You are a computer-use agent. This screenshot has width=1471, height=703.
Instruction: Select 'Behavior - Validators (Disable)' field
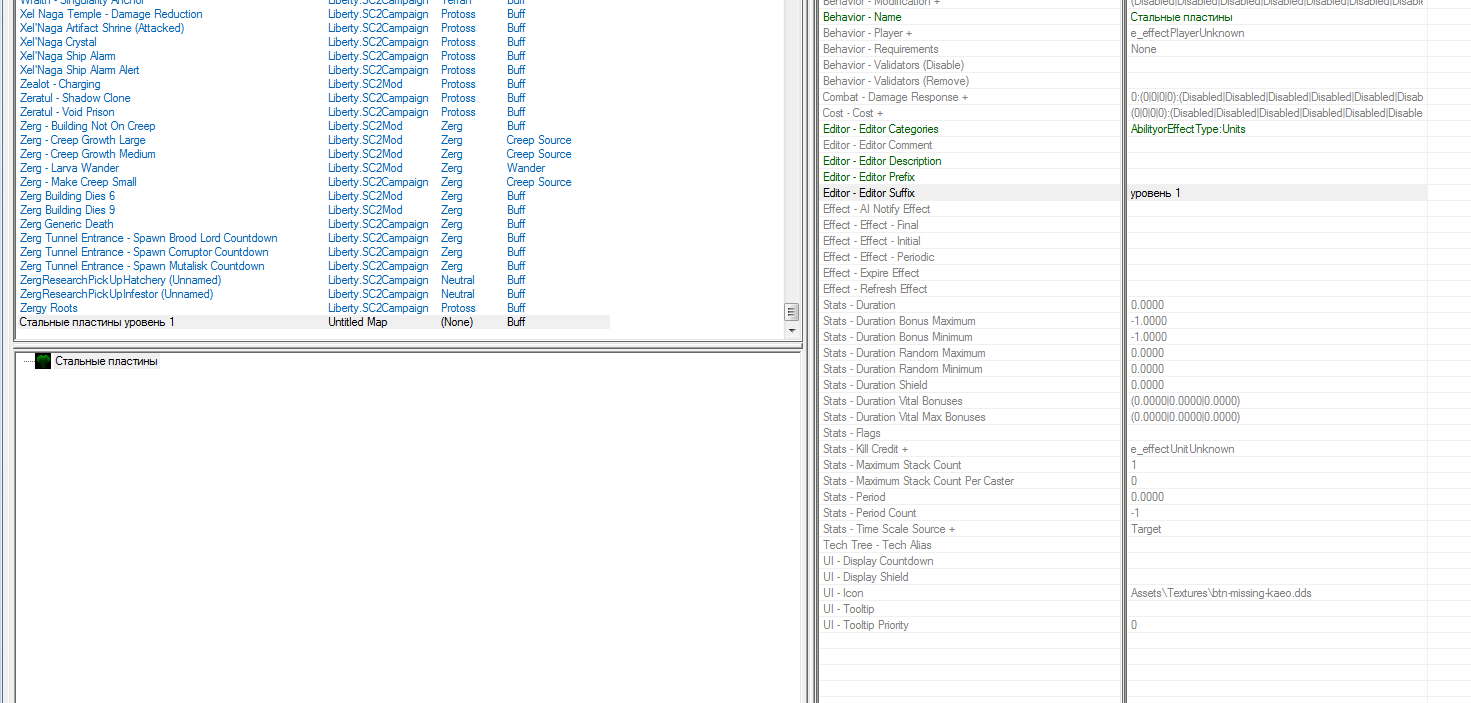(x=893, y=65)
